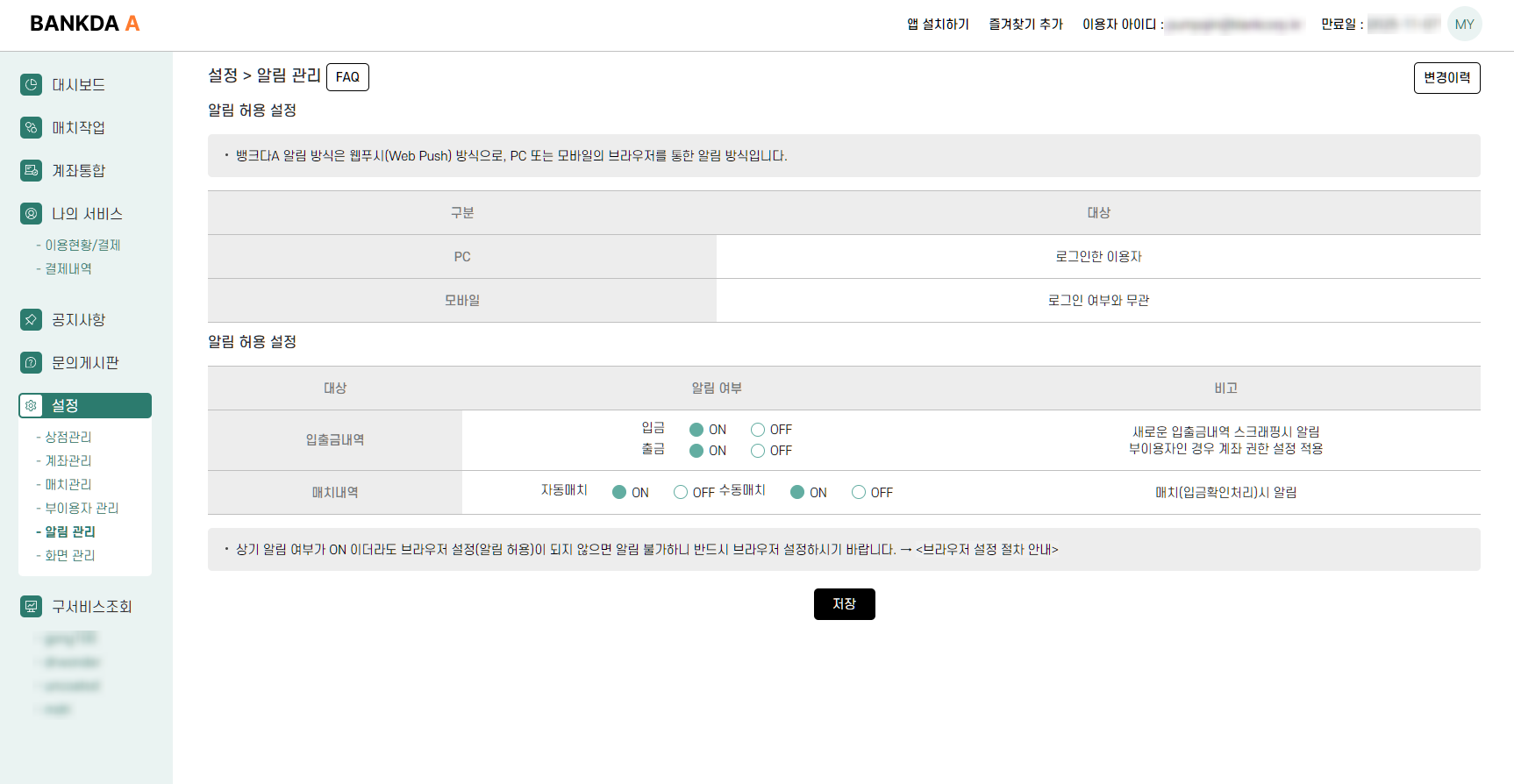Open 화면 관리 settings submenu item
Viewport: 1514px width, 784px height.
click(x=70, y=556)
